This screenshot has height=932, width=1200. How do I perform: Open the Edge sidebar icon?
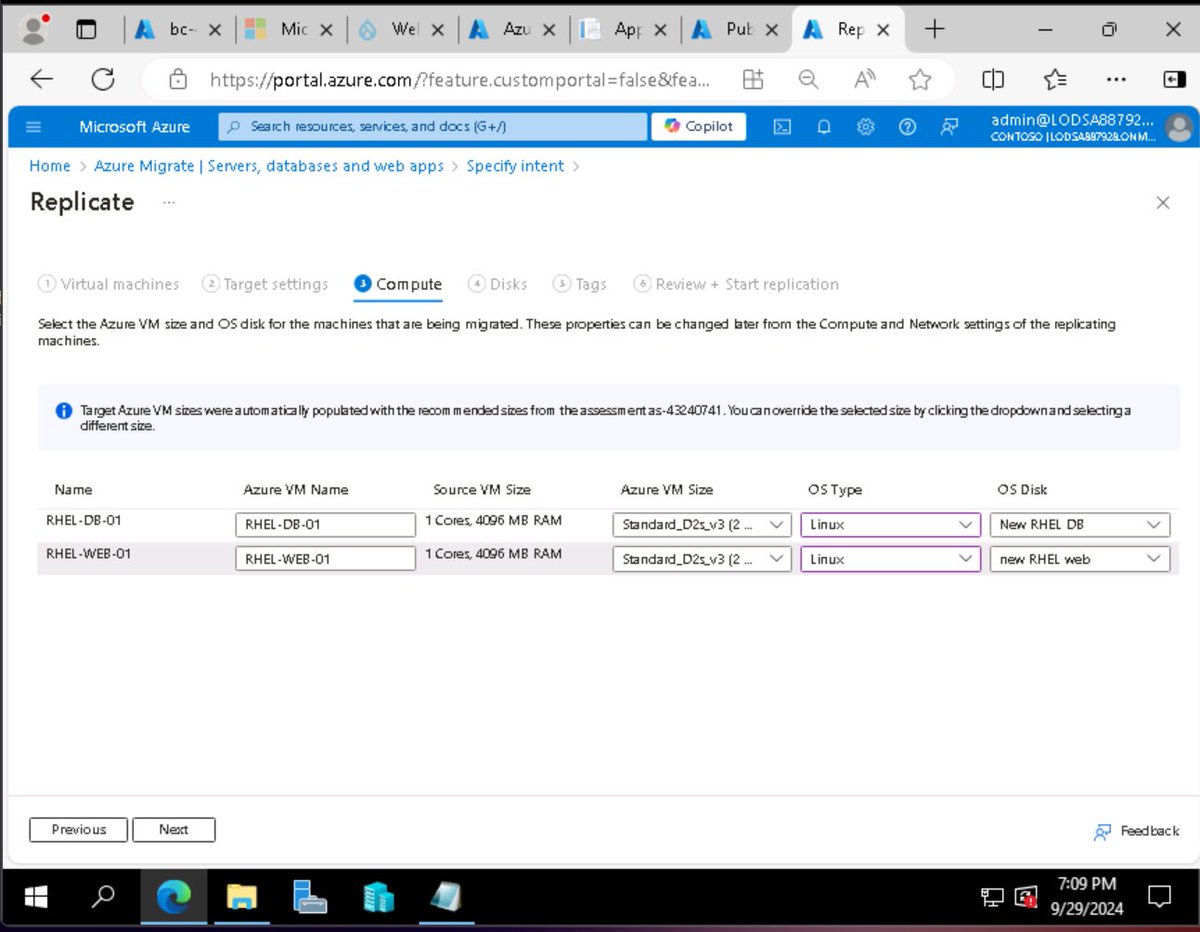1174,80
